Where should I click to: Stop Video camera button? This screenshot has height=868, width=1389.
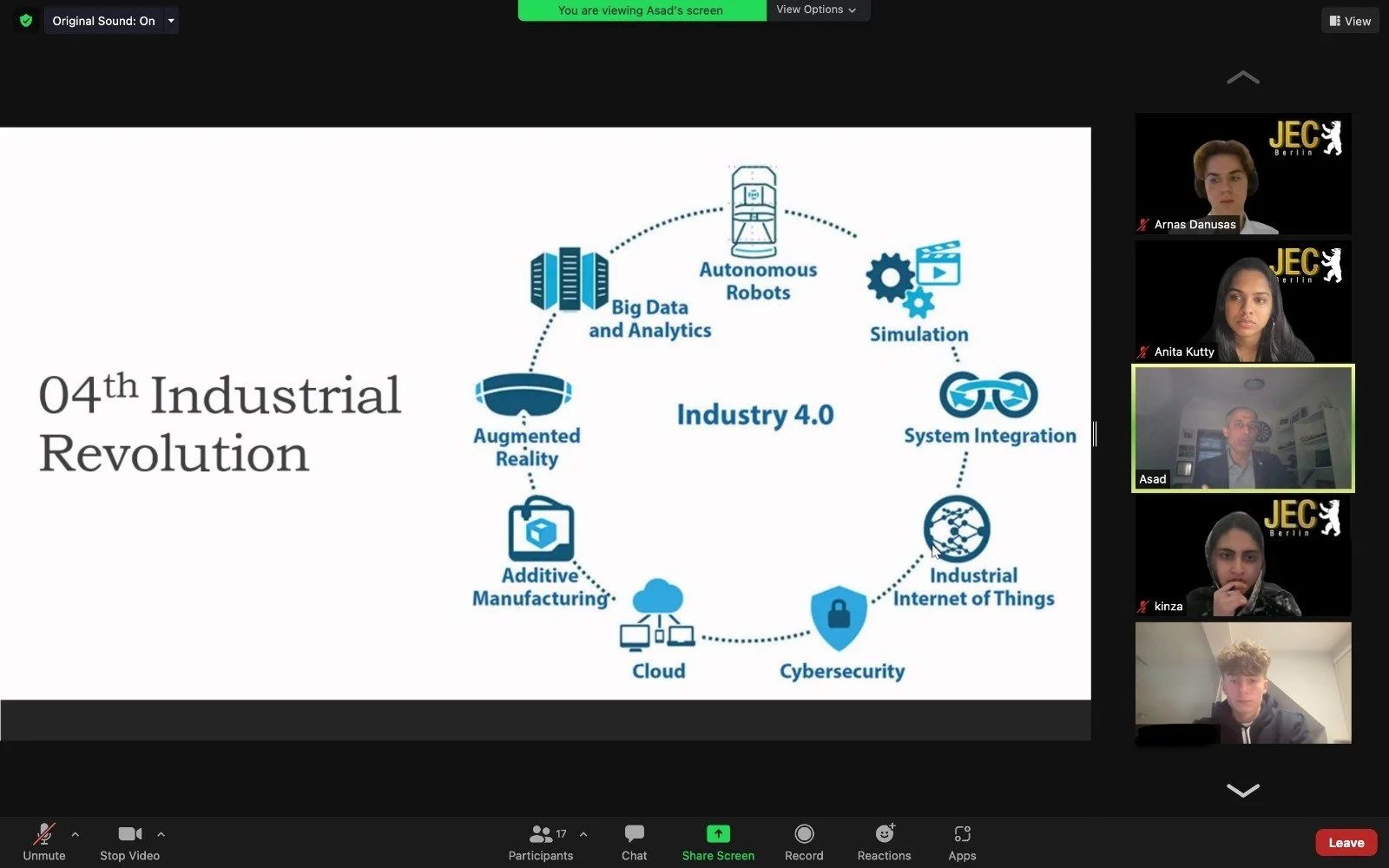coord(130,842)
